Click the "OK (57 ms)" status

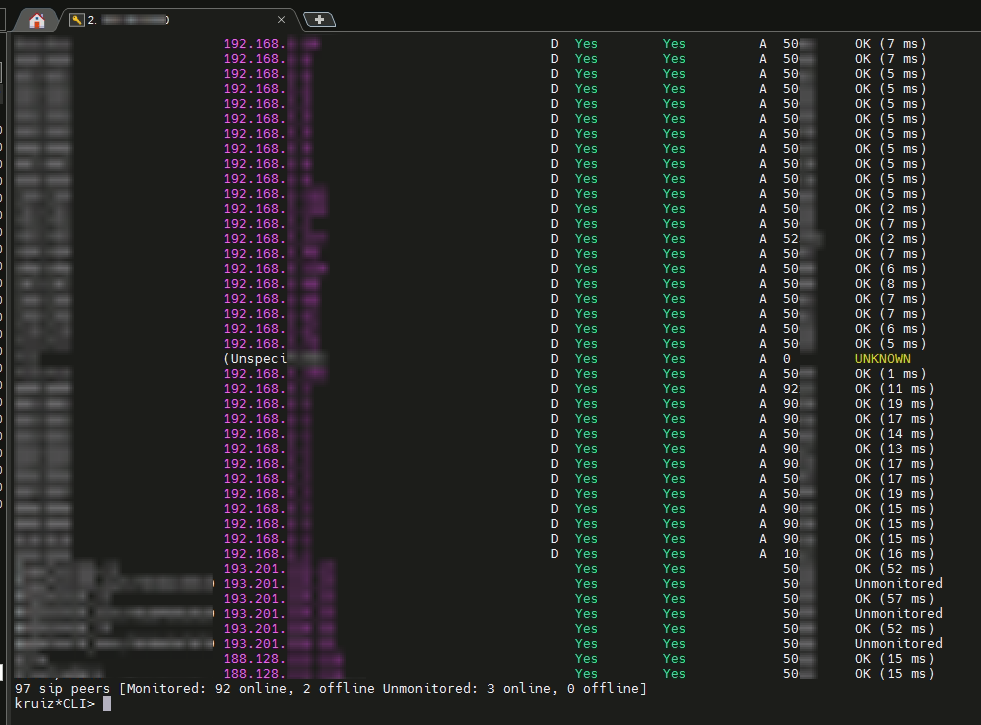coord(894,599)
